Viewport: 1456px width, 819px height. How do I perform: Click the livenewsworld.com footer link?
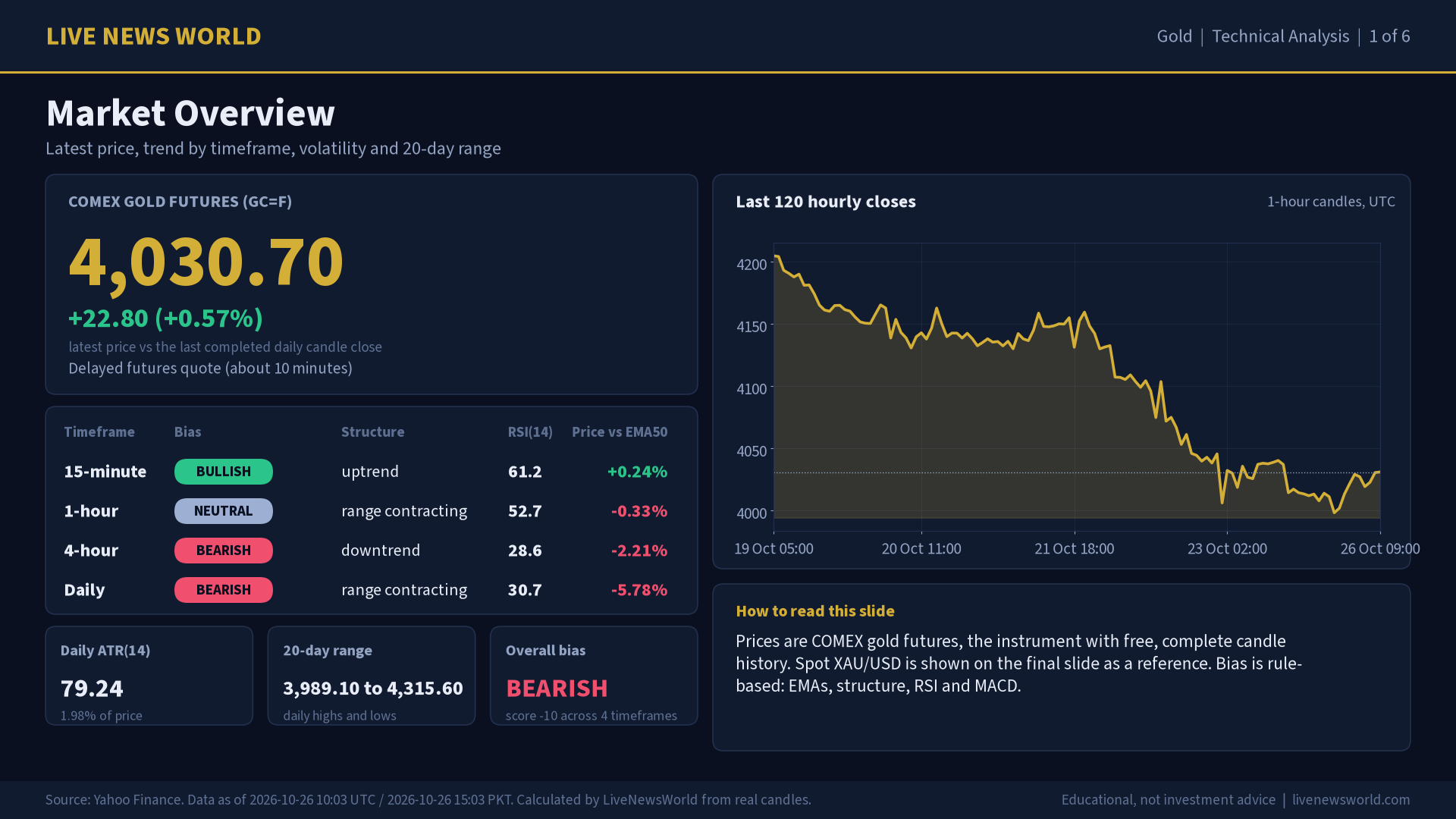1351,800
